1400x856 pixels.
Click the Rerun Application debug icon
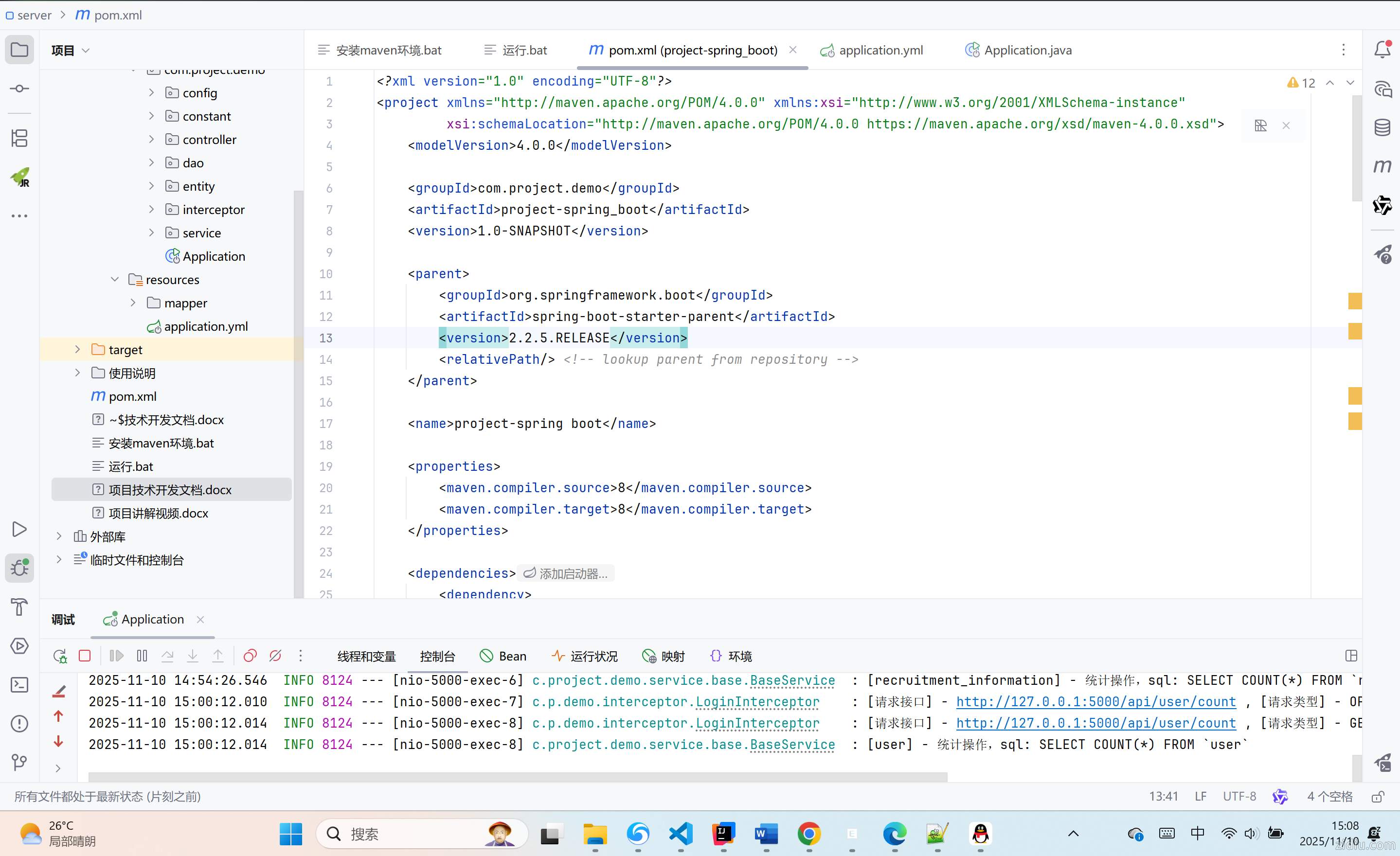[60, 656]
